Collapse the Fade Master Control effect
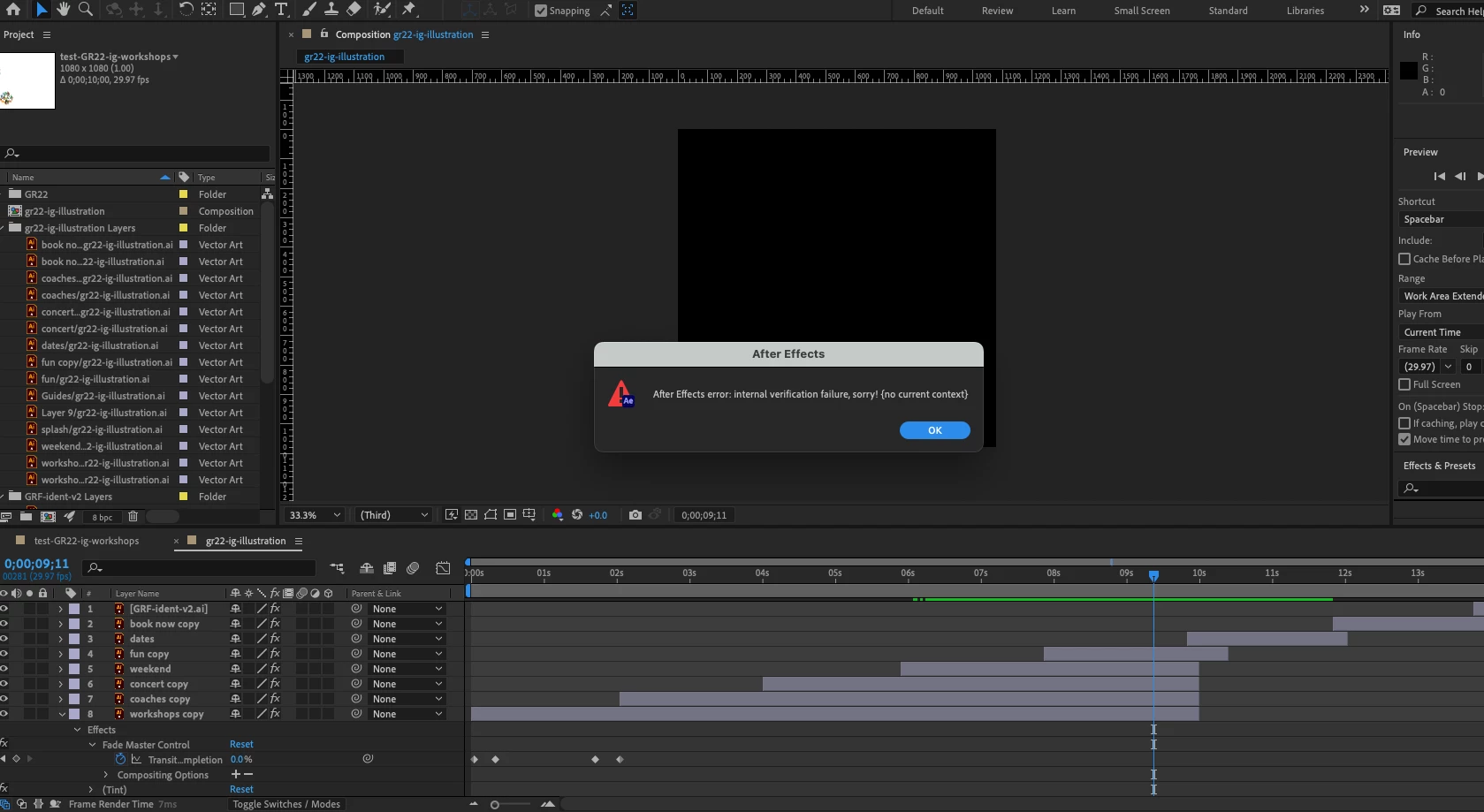The image size is (1484, 812). point(92,745)
